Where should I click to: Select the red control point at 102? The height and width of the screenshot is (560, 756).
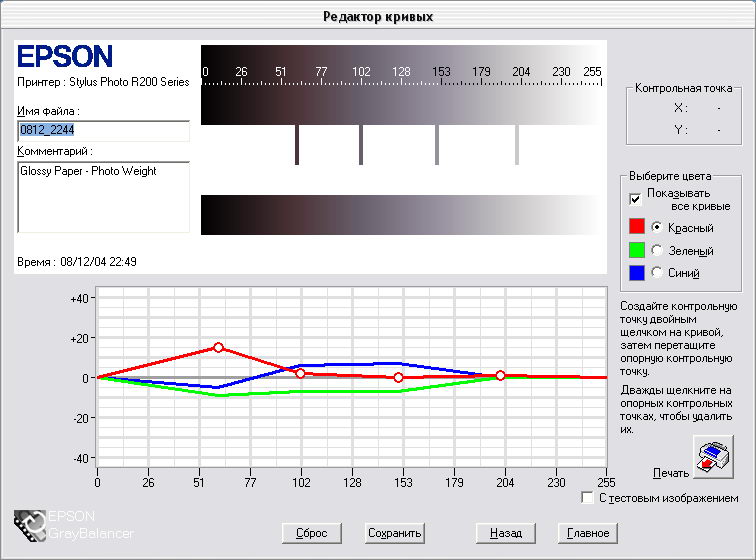coord(300,373)
